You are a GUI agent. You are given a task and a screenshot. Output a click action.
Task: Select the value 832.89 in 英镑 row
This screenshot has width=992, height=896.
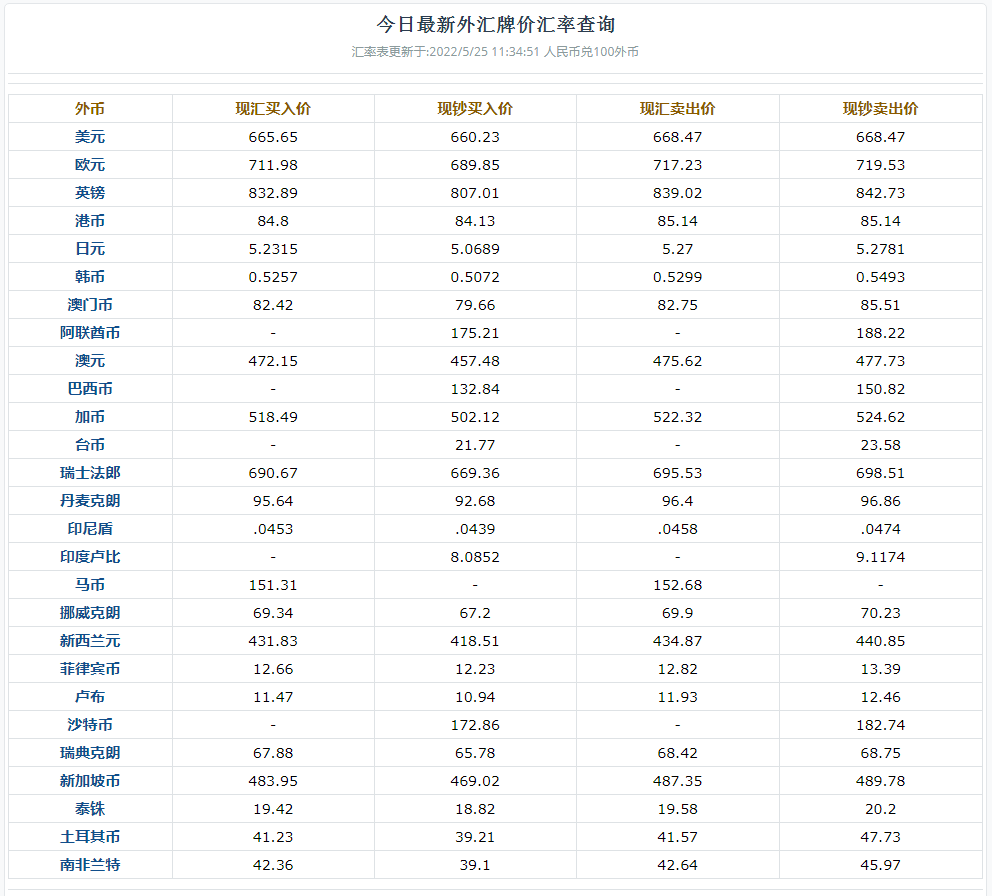tap(273, 192)
